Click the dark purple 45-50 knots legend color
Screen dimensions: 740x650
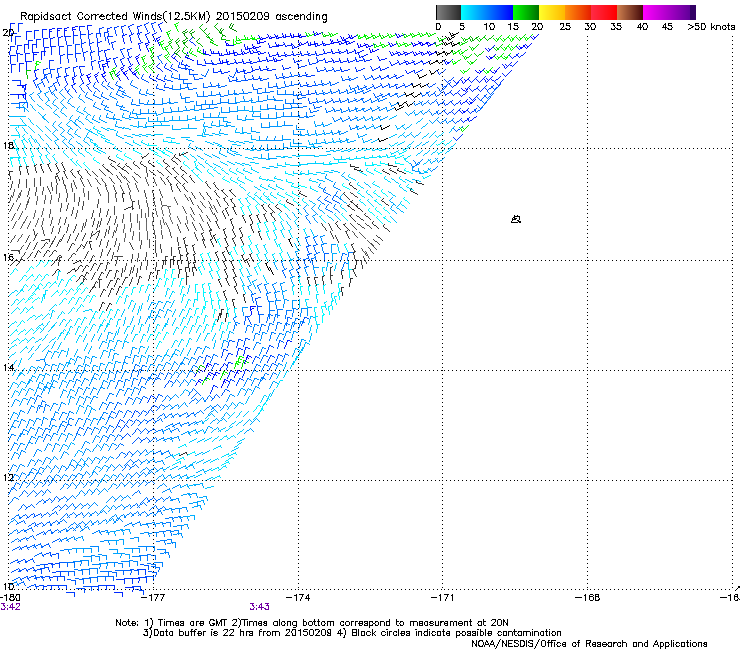(682, 12)
